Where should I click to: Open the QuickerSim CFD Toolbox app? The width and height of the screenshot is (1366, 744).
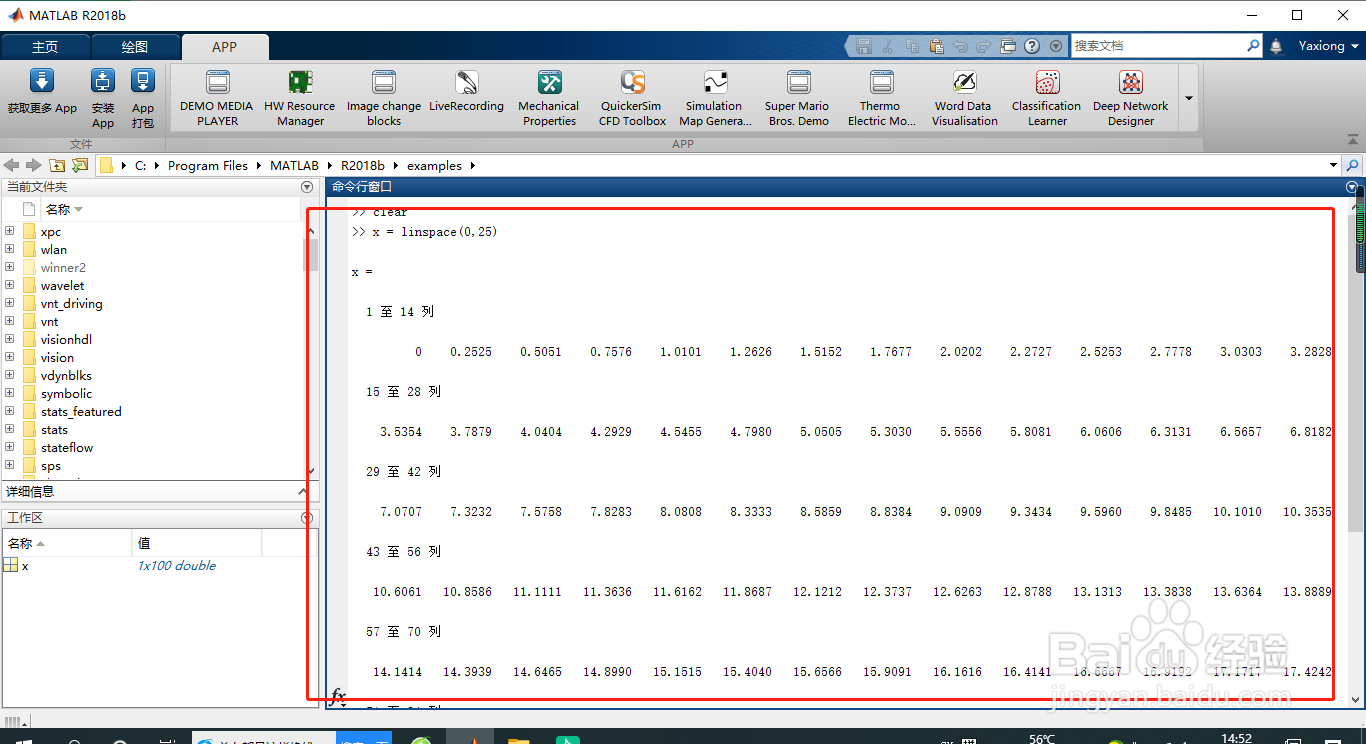pyautogui.click(x=632, y=98)
